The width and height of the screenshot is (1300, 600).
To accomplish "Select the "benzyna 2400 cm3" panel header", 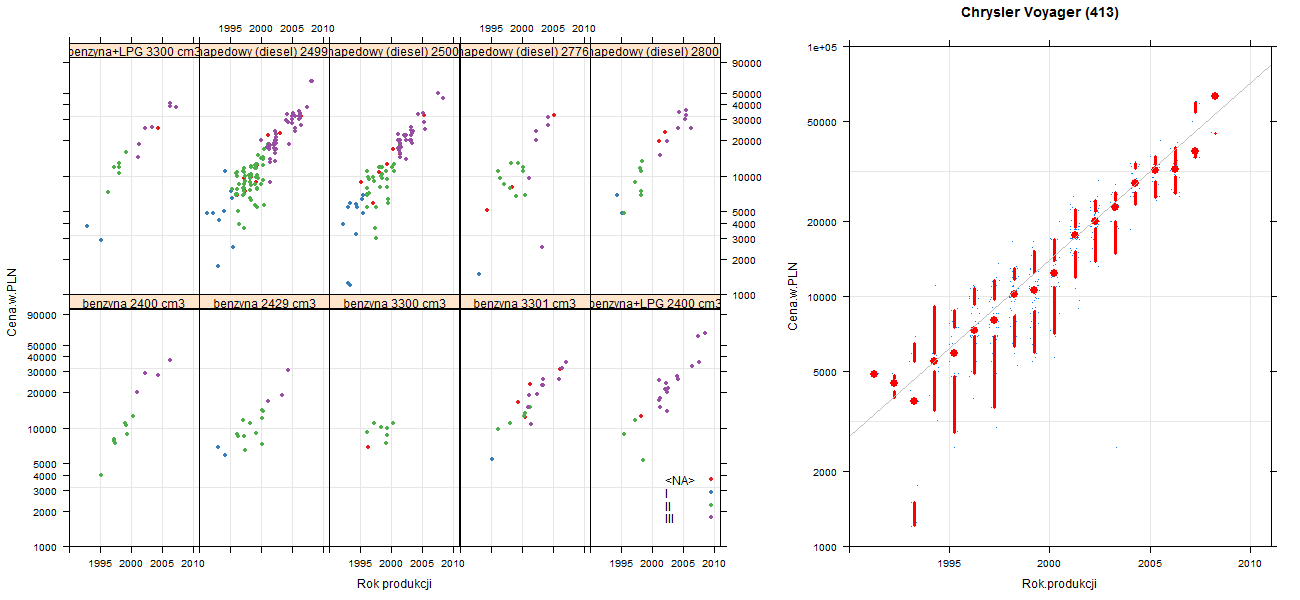I will tap(134, 302).
